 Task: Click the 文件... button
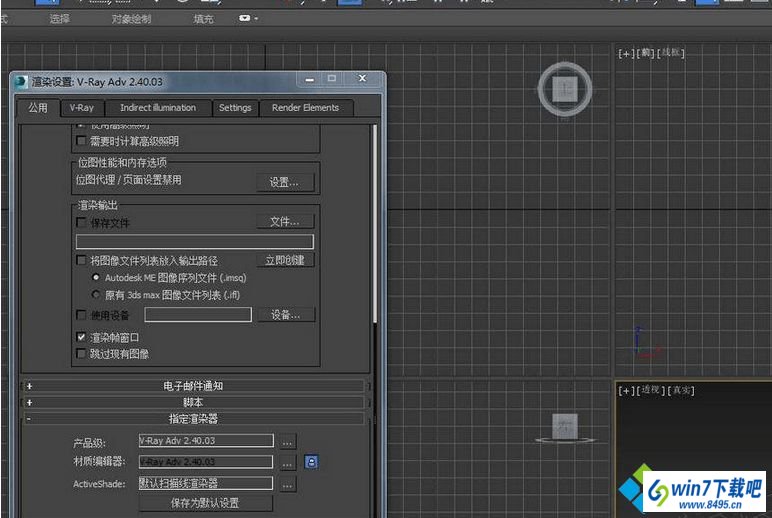pos(284,222)
